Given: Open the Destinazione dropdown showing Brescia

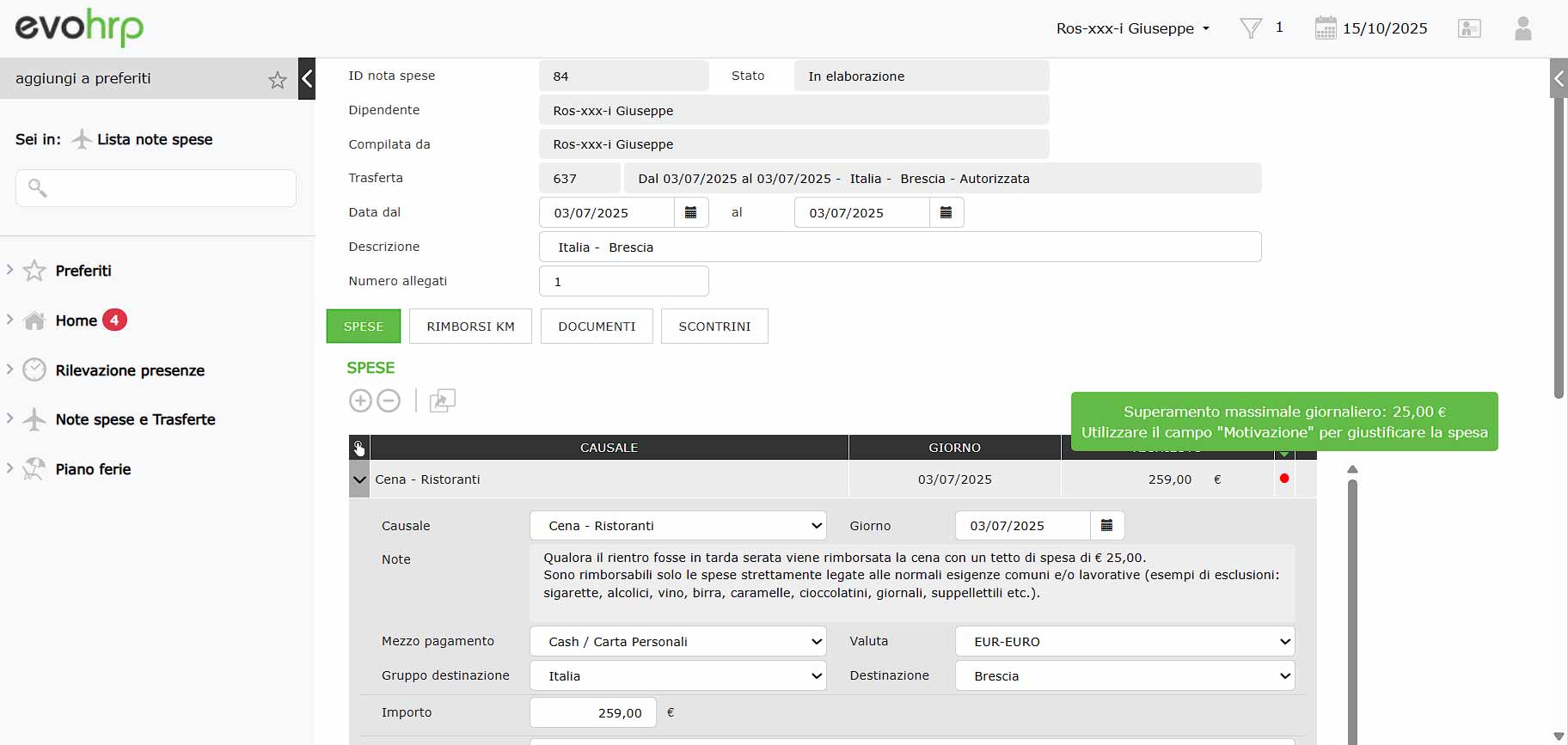Looking at the screenshot, I should pyautogui.click(x=1124, y=675).
